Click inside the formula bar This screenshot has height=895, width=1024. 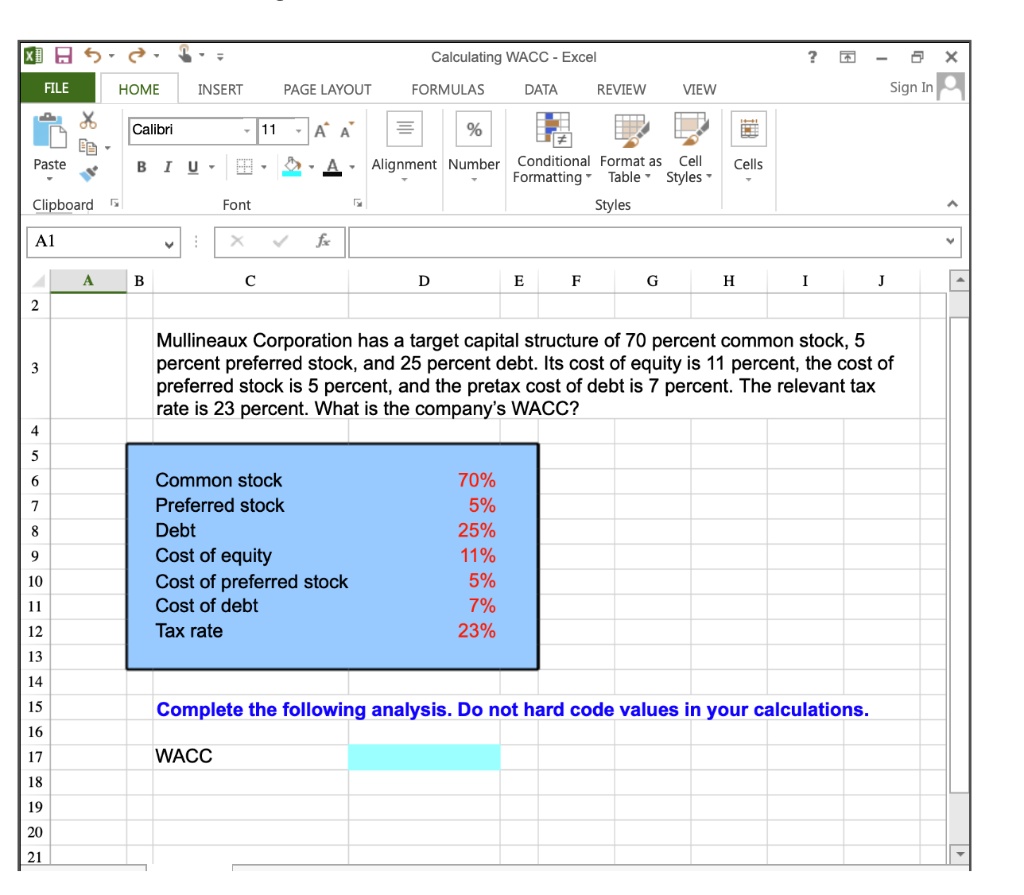tap(650, 241)
